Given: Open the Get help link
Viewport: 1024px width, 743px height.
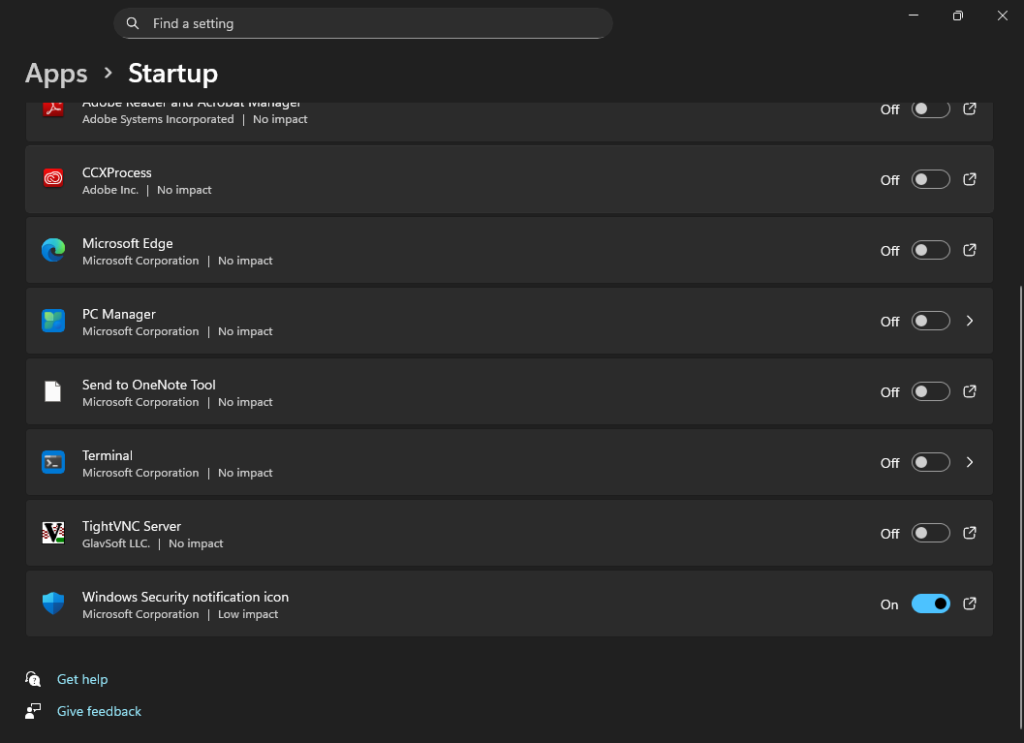Looking at the screenshot, I should [x=83, y=679].
